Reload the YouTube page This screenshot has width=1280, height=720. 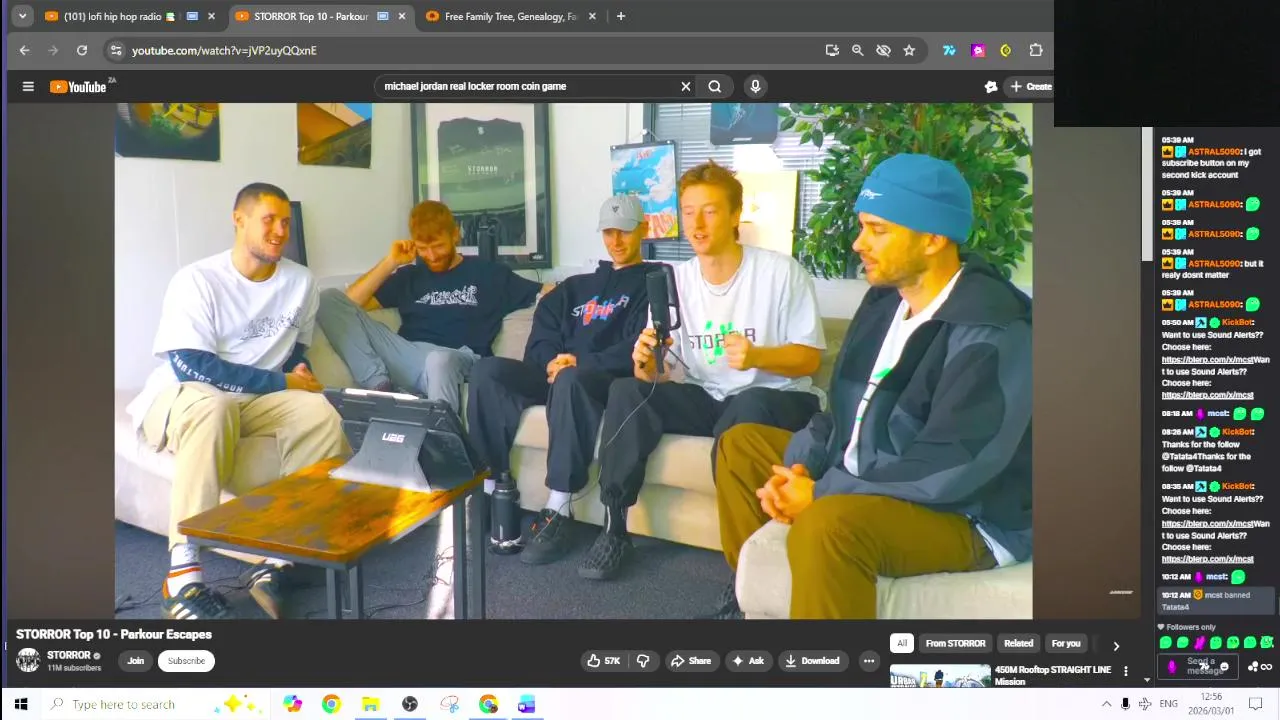pyautogui.click(x=82, y=50)
